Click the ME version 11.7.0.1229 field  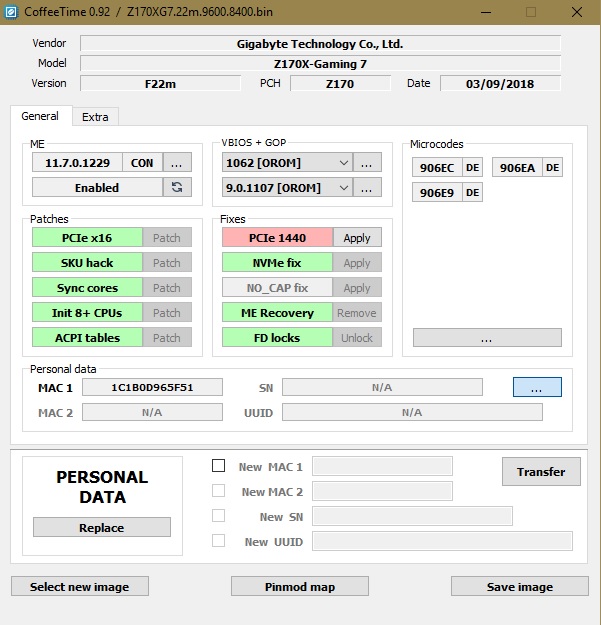pyautogui.click(x=77, y=162)
